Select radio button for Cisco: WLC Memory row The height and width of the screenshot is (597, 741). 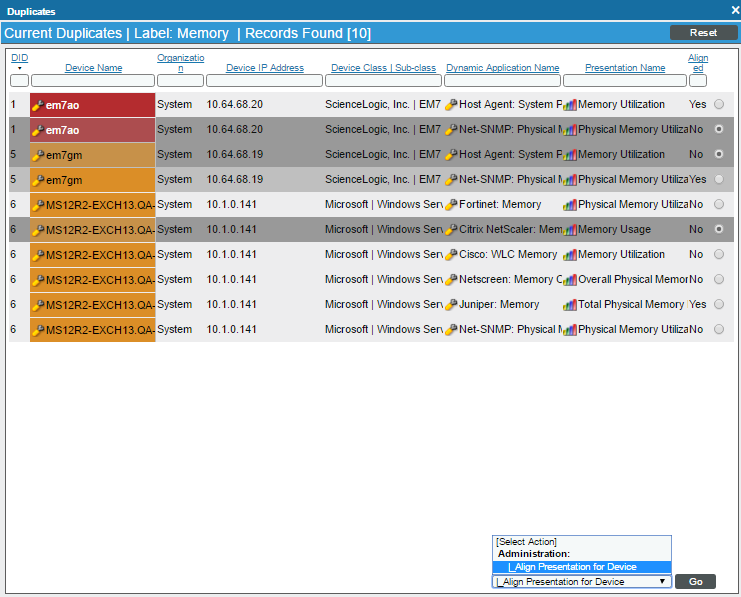click(x=719, y=254)
